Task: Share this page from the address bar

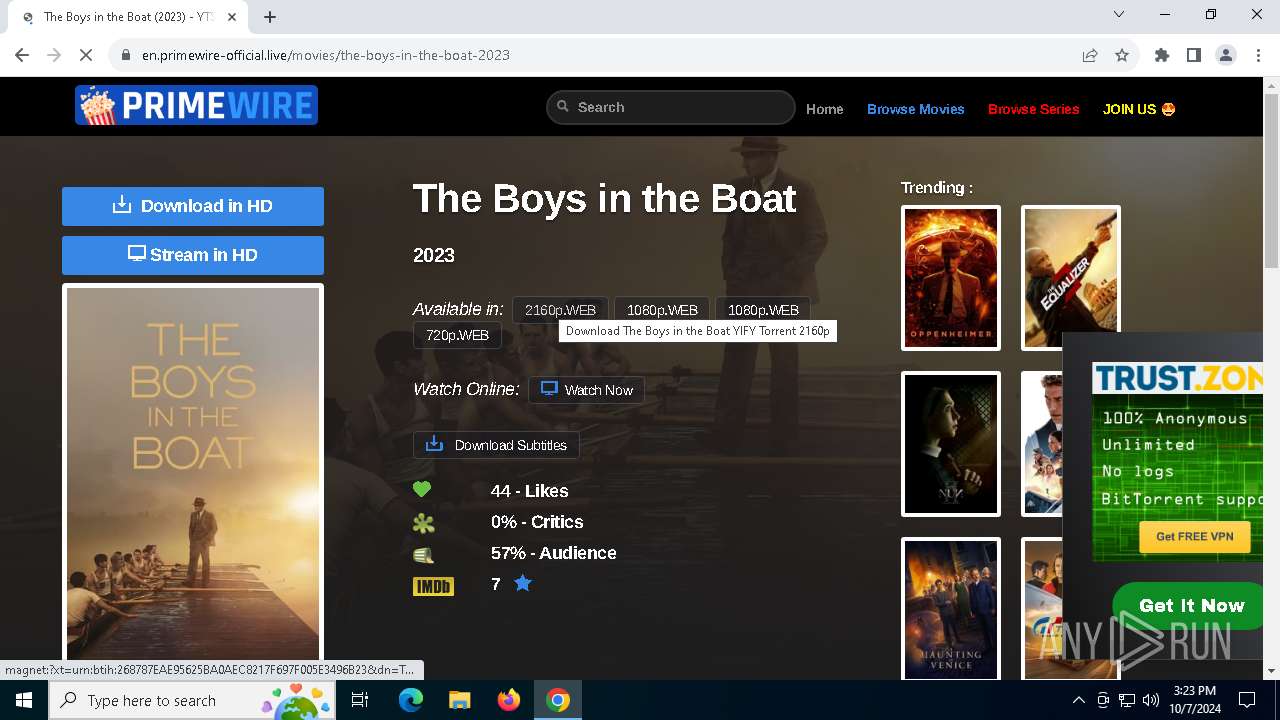Action: point(1090,55)
